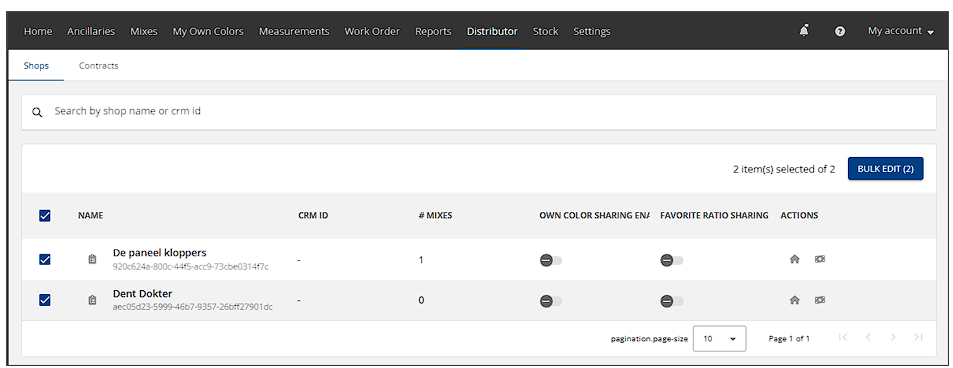The width and height of the screenshot is (953, 368).
Task: Select shop ID 920c624a-800c-44f5-acc9-73cbe0314f7c
Action: click(x=191, y=266)
